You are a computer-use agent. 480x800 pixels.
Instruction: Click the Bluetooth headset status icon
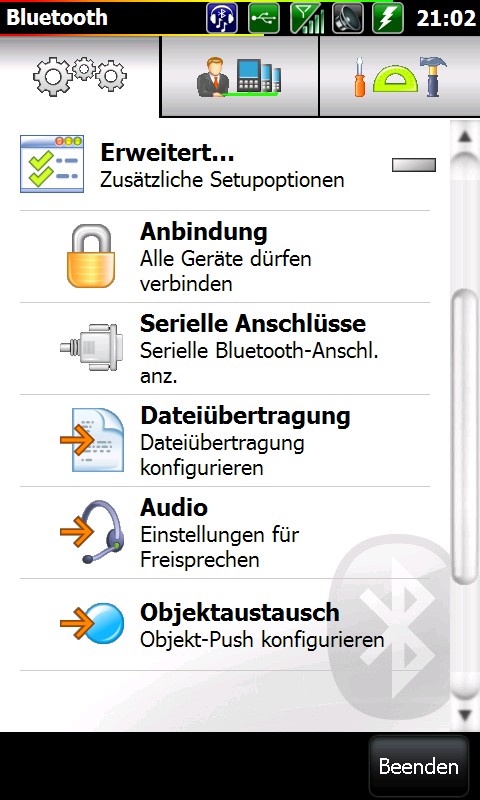coord(222,18)
